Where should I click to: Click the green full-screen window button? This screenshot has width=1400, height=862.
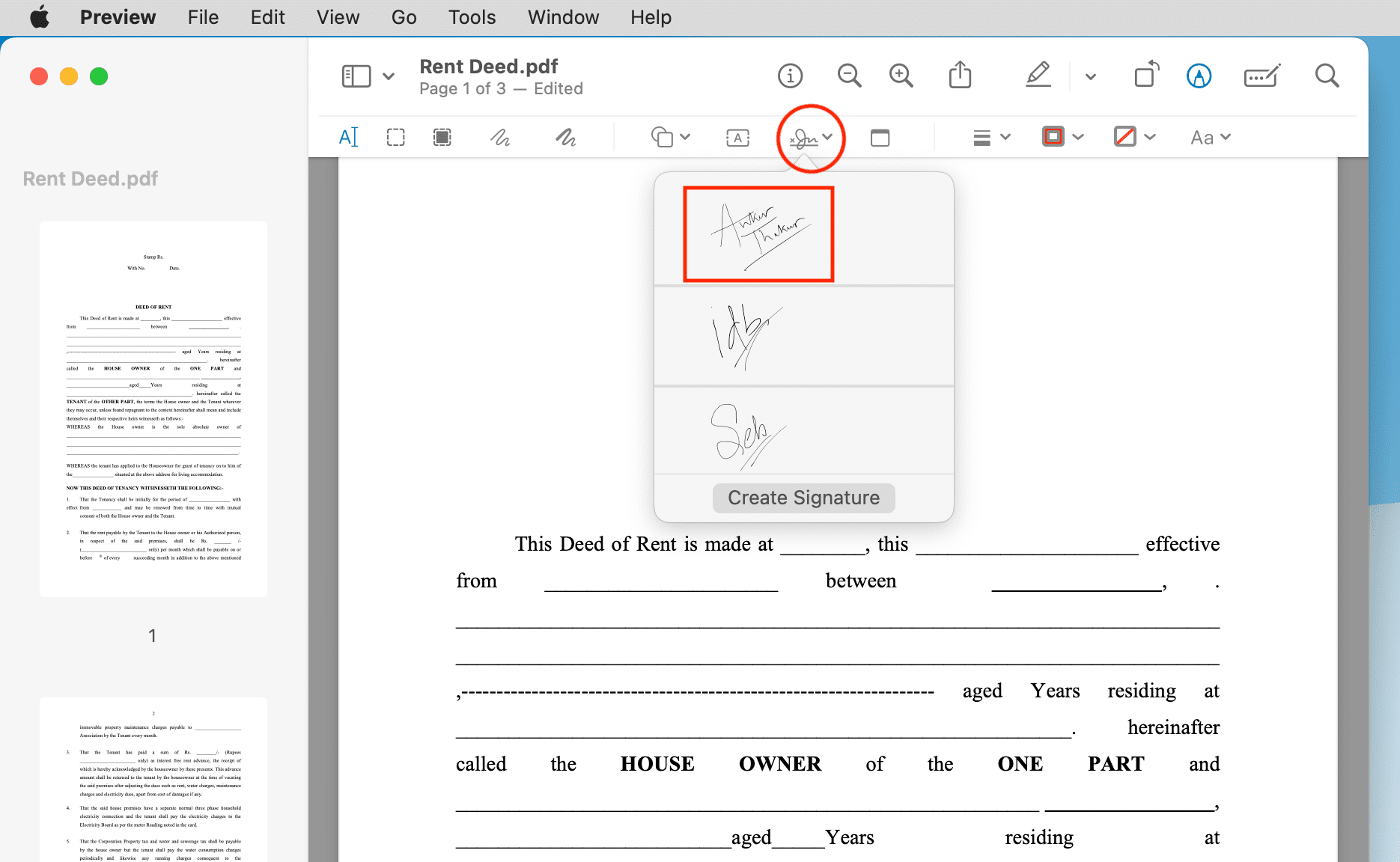click(x=99, y=76)
